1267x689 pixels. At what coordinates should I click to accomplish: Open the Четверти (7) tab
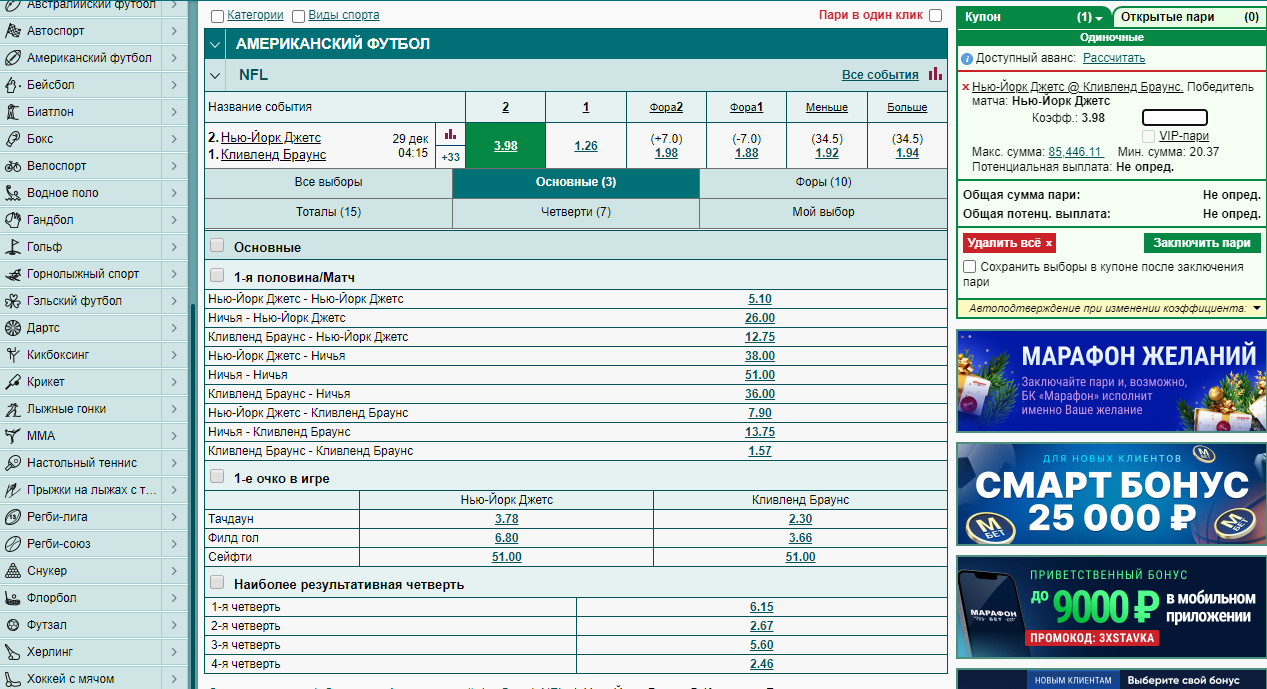click(576, 212)
